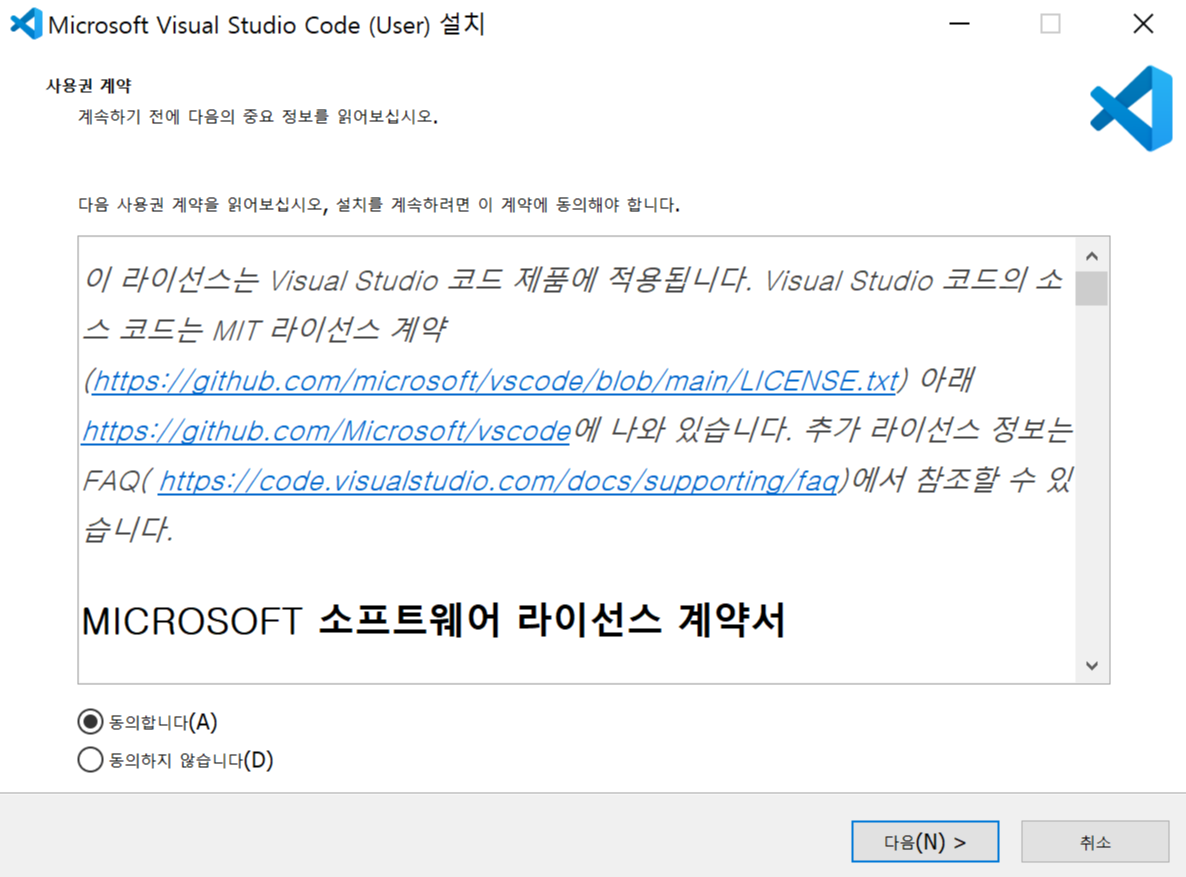The width and height of the screenshot is (1186, 877).
Task: Click the MICROSOFT 소프트웨어 라이선스 계약서 heading
Action: coord(433,620)
